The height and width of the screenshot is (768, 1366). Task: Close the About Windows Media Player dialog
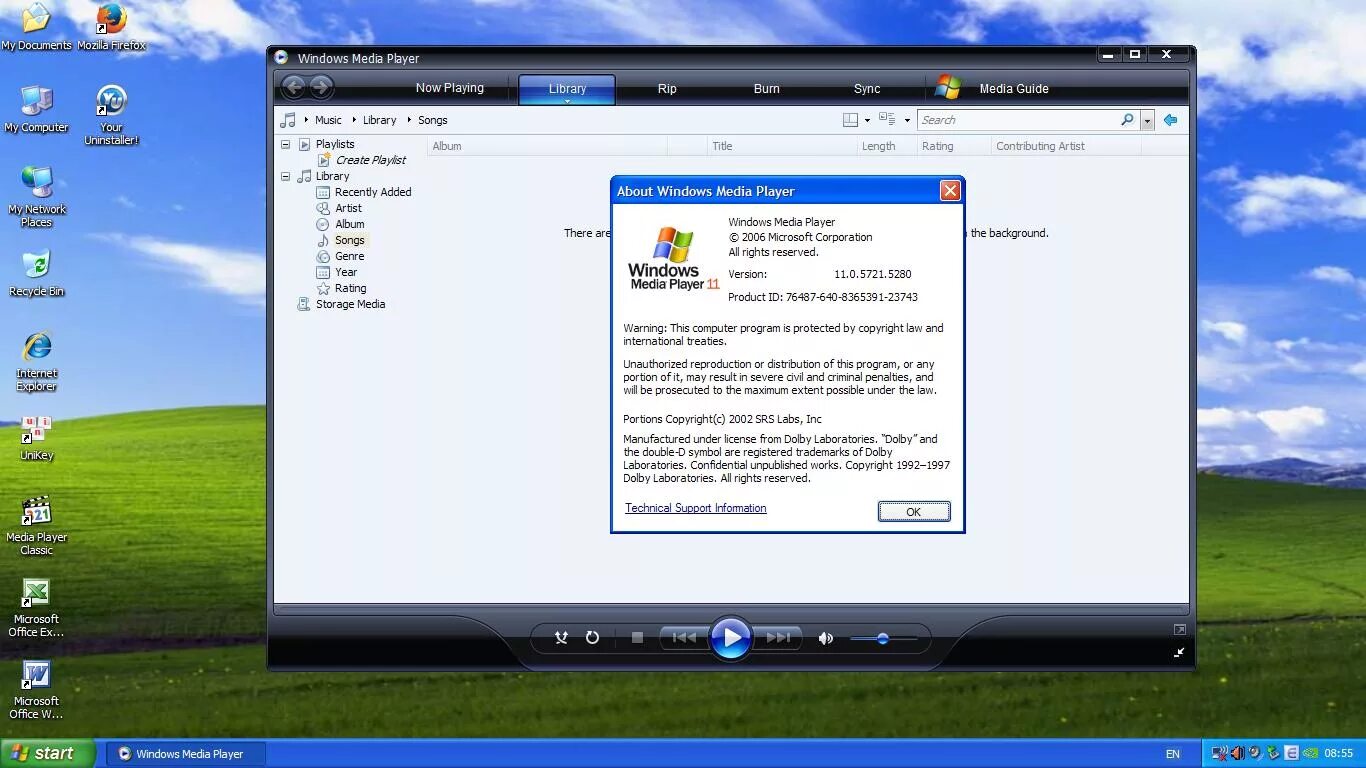click(x=950, y=191)
